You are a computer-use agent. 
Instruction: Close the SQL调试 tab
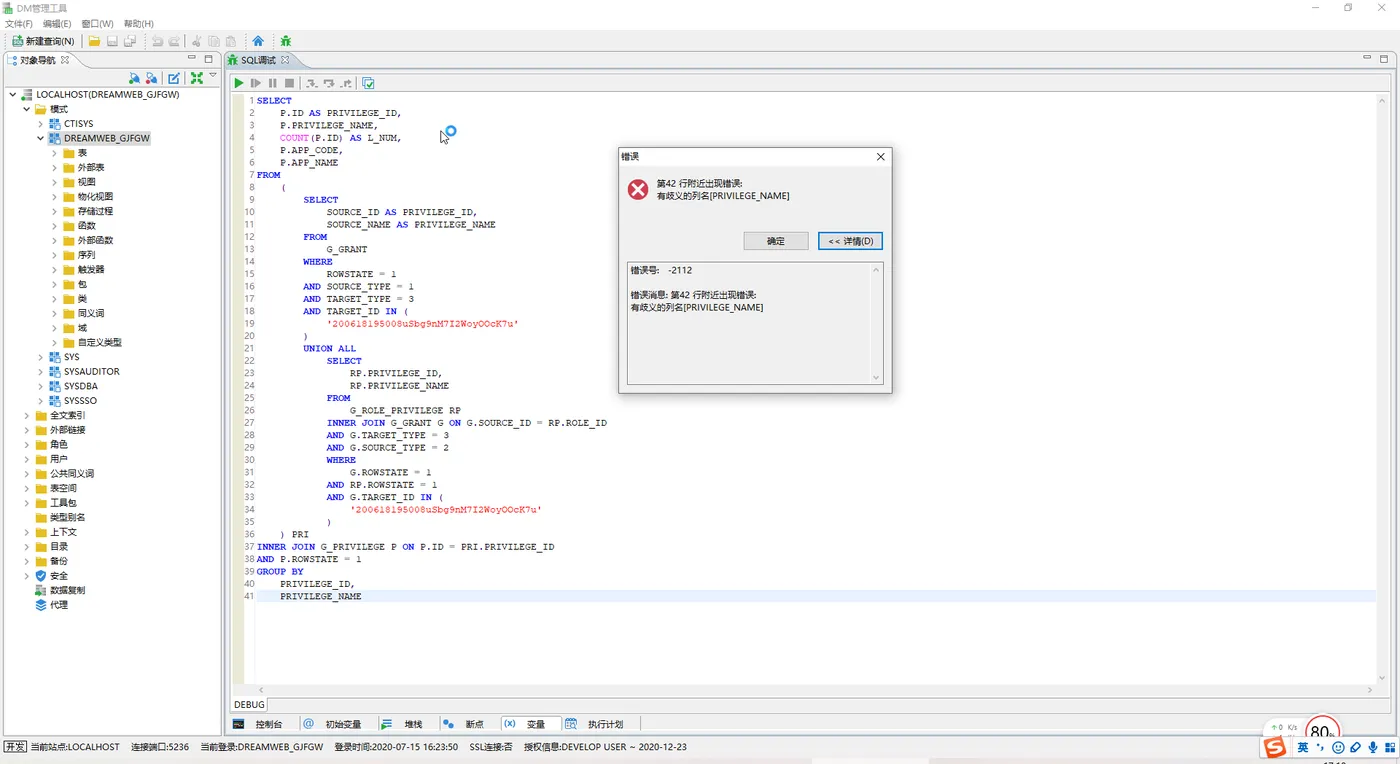(x=284, y=60)
